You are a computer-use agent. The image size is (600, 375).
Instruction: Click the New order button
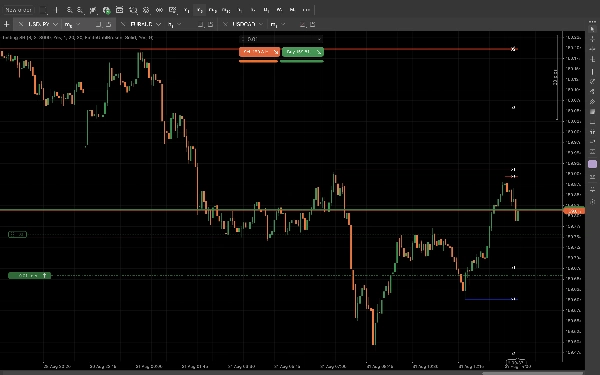18,10
